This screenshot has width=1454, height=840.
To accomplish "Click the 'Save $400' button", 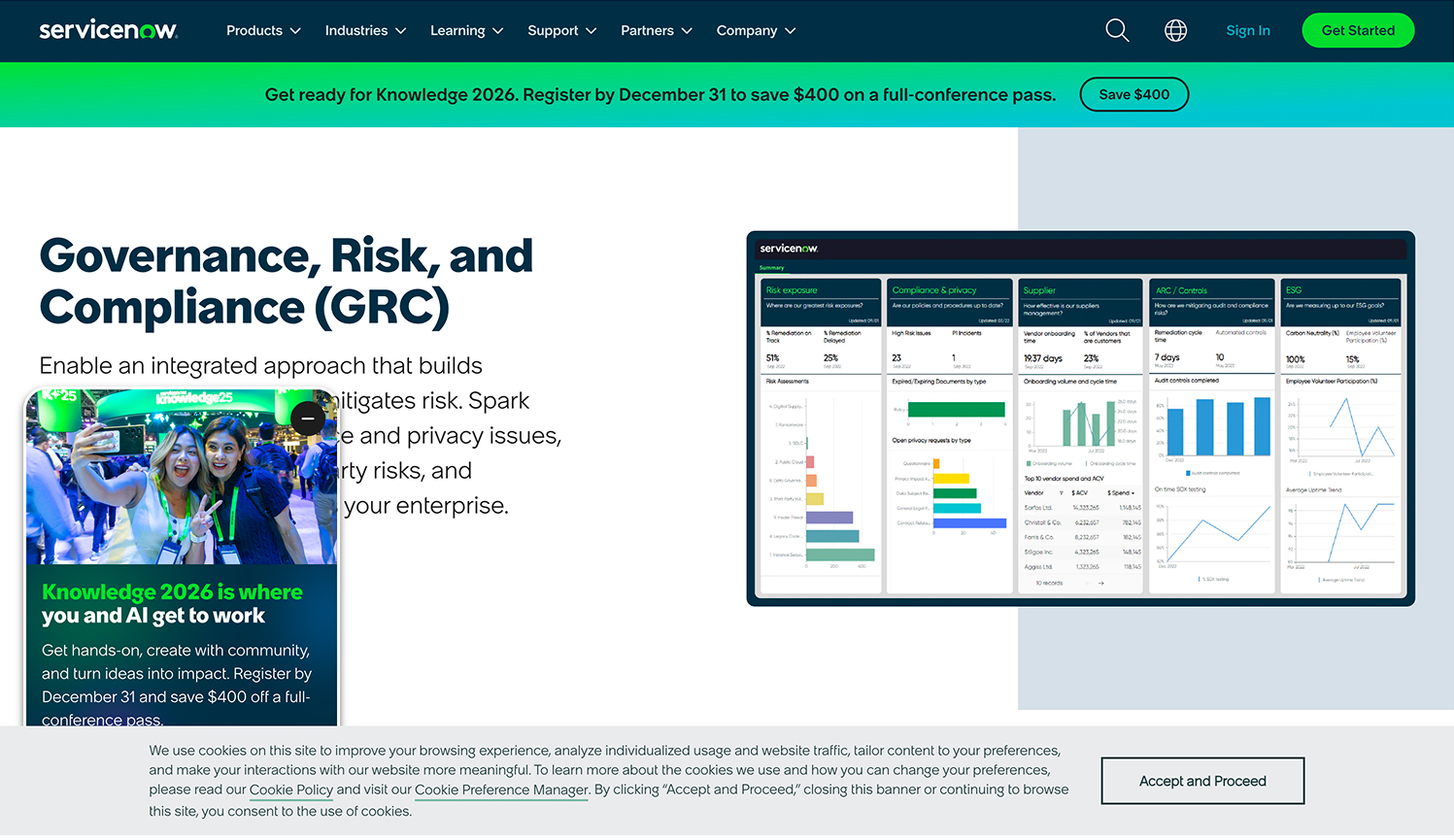I will (1133, 94).
